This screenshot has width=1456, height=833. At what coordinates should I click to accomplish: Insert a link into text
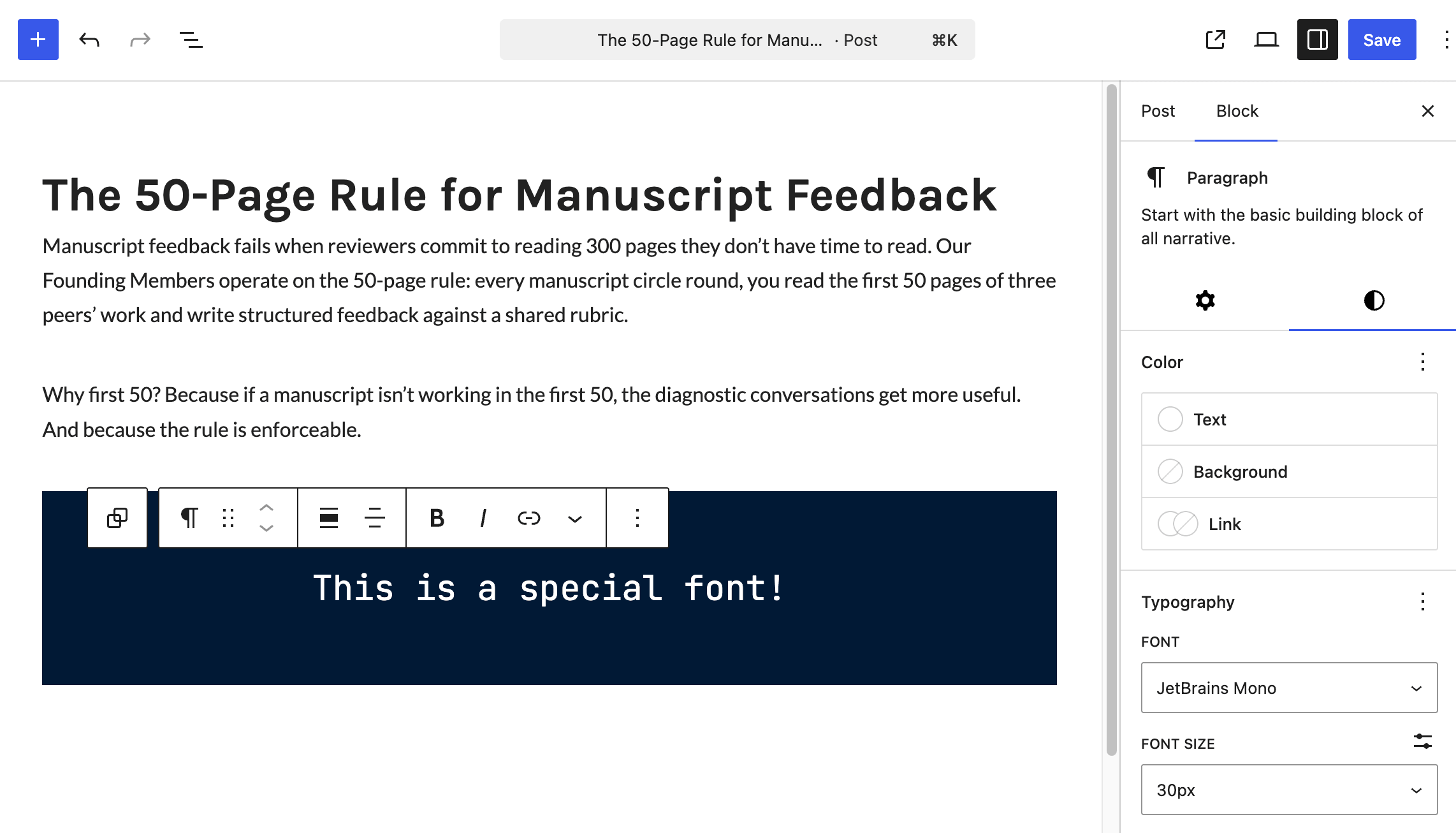pyautogui.click(x=529, y=518)
